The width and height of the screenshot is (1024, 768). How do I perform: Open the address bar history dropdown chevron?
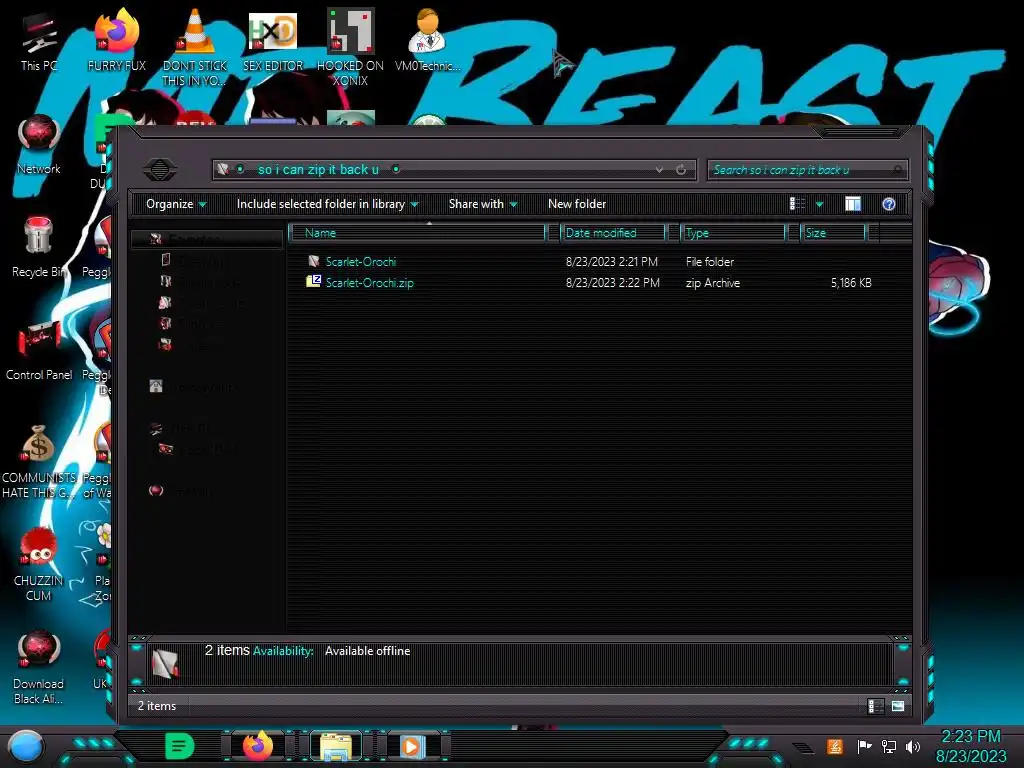tap(659, 170)
